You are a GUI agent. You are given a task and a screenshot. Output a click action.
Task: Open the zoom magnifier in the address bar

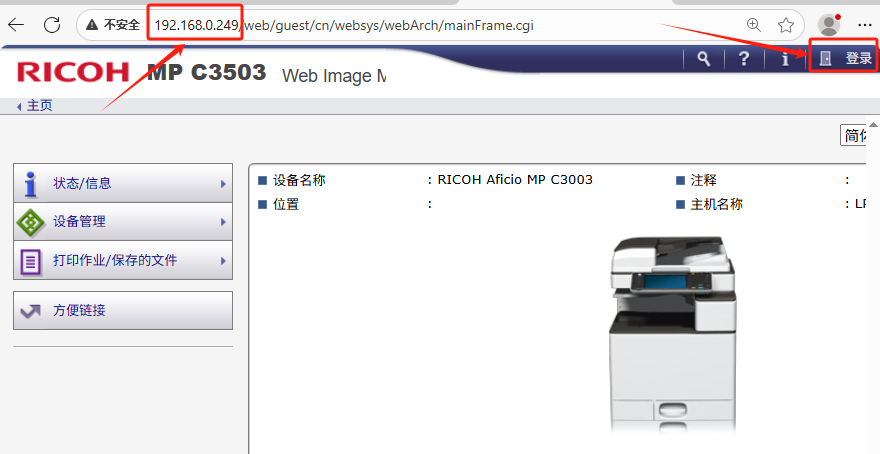click(754, 24)
